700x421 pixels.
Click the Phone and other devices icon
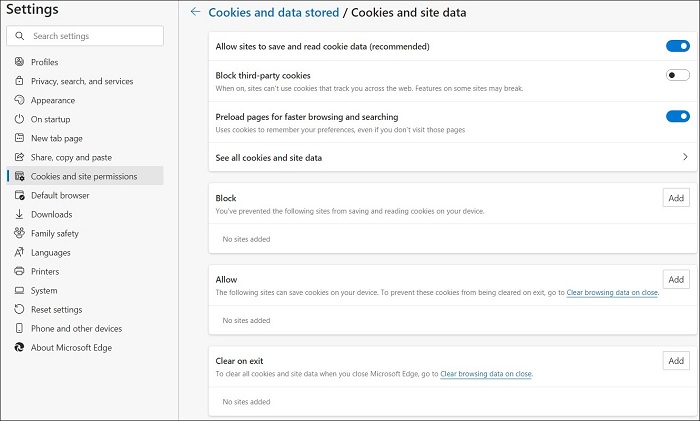(x=19, y=328)
